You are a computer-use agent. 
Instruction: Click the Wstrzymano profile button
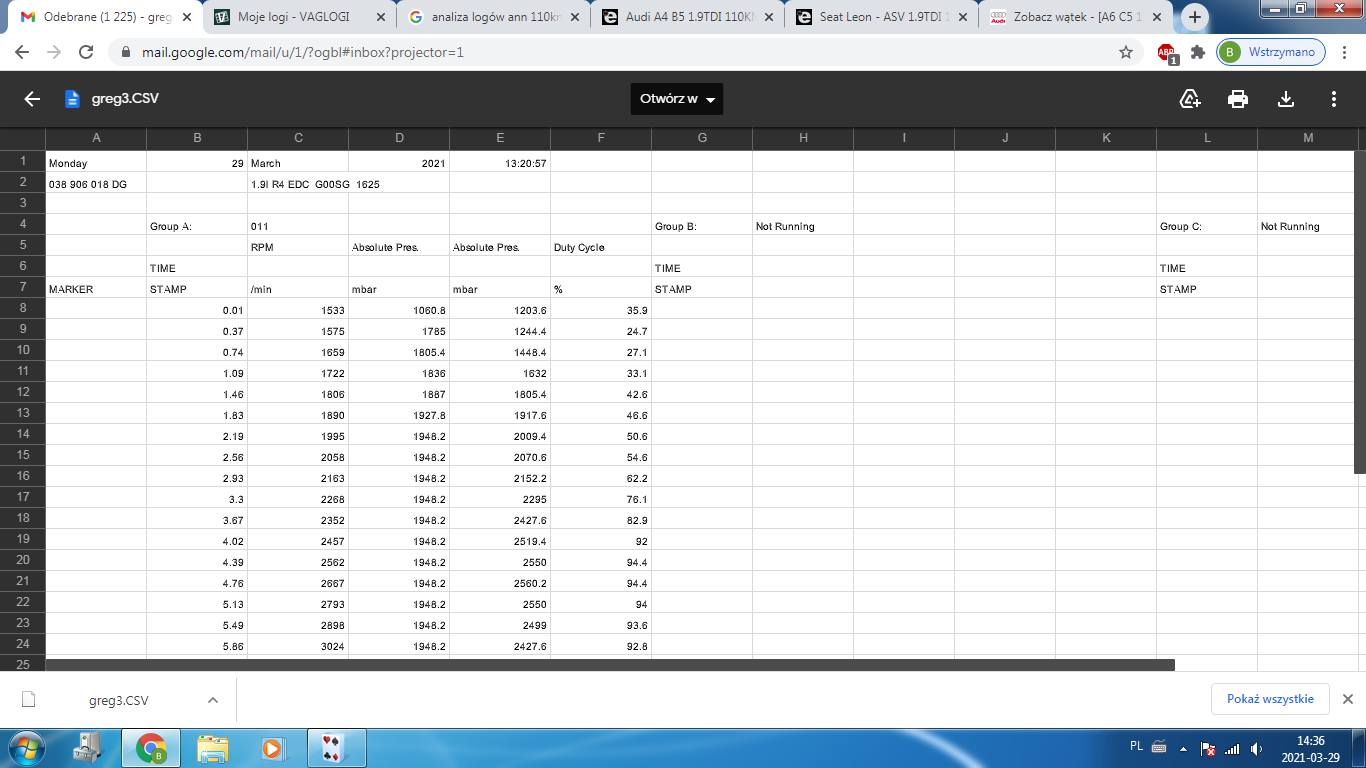click(1271, 52)
